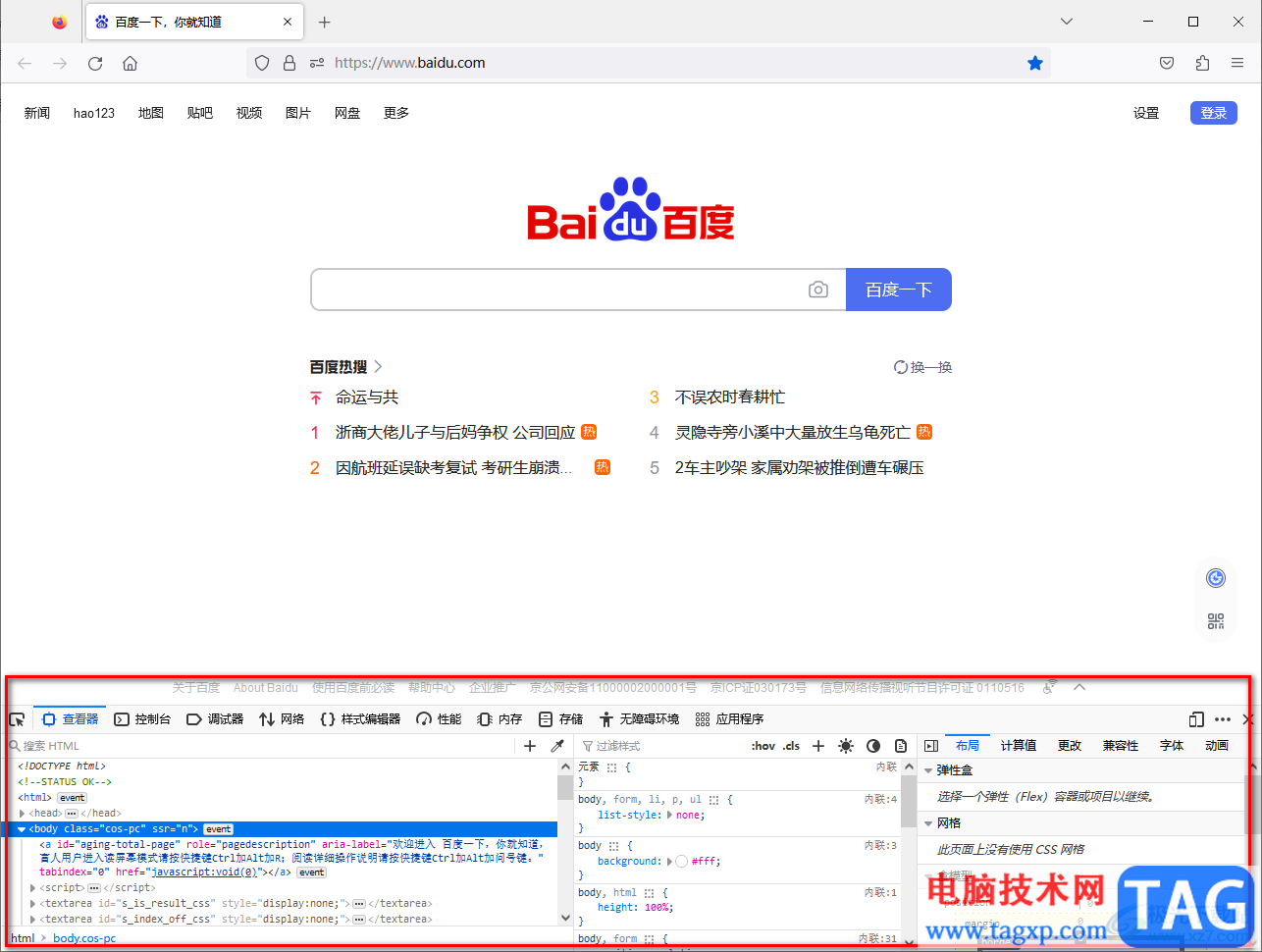
Task: Pick a page color with eyedropper
Action: click(557, 746)
